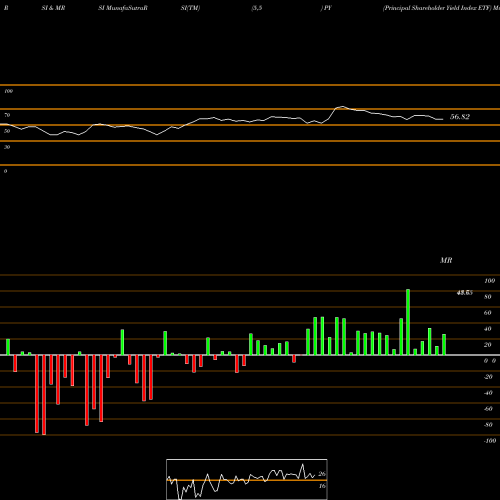Click the 'SI MunafaSutraR' header text
Viewport: 500px width, 500px height.
tap(123, 8)
